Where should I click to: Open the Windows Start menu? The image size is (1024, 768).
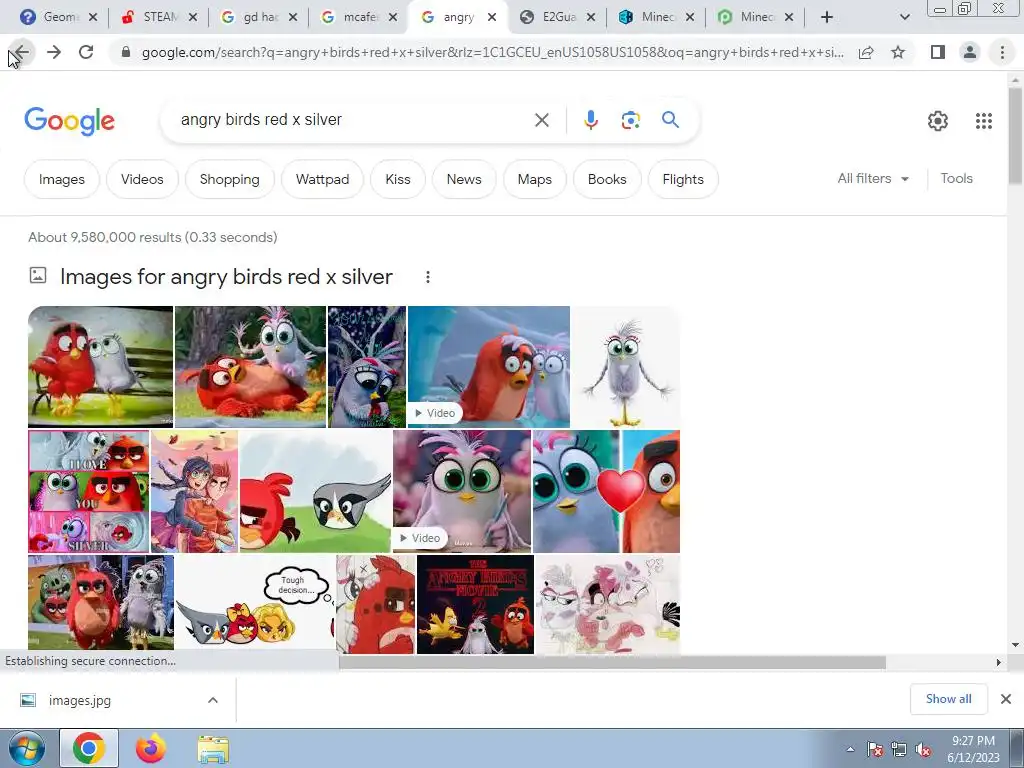(x=26, y=749)
